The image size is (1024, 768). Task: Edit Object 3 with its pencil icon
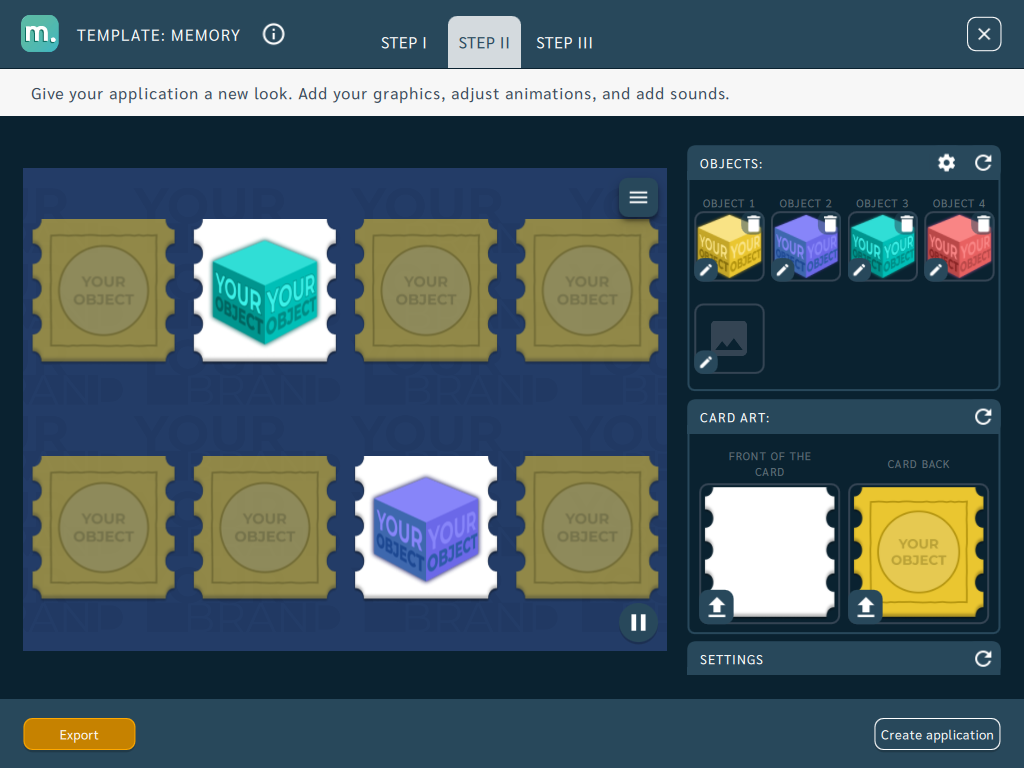(x=859, y=270)
